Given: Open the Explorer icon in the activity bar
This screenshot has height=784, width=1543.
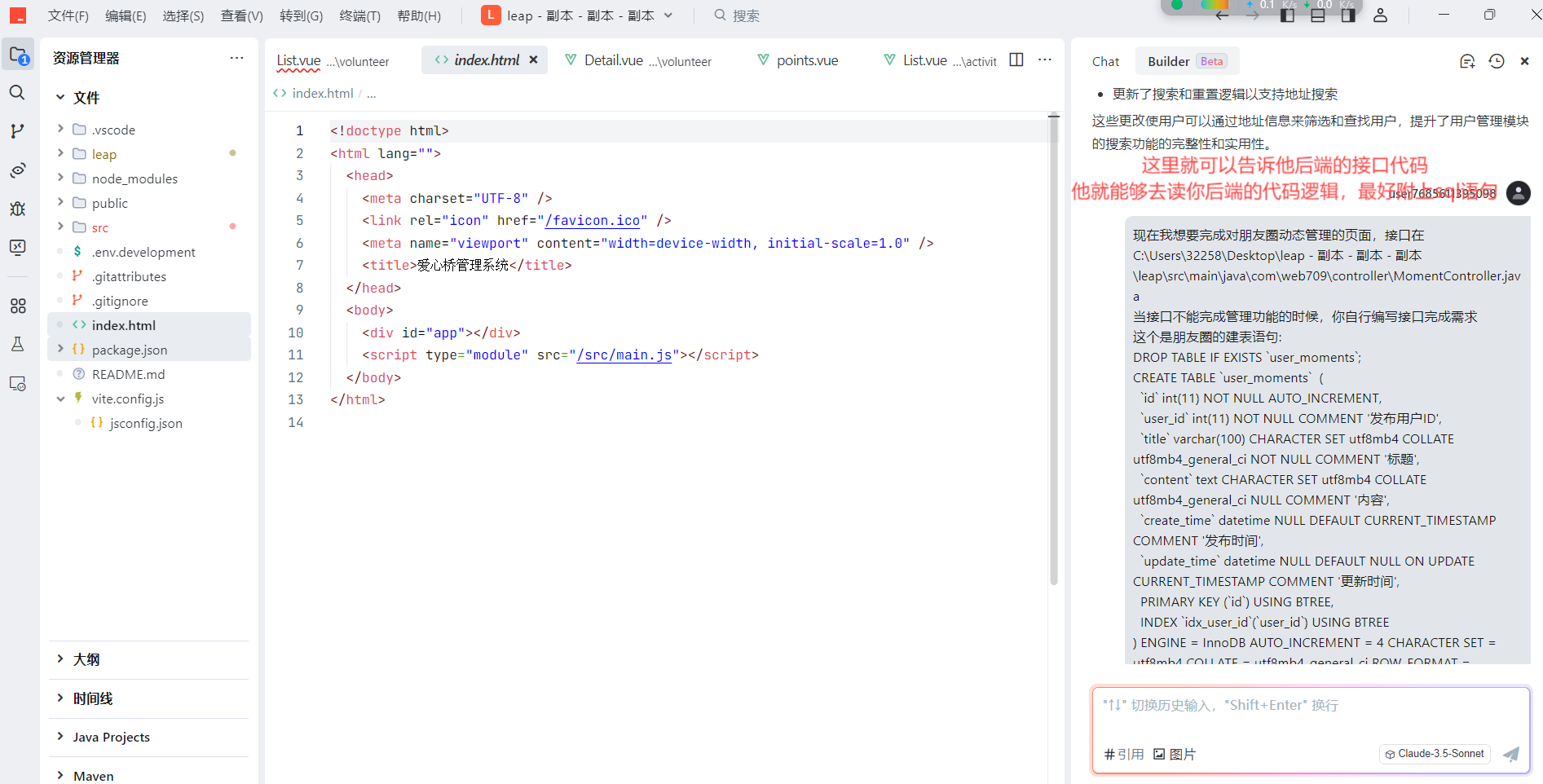Looking at the screenshot, I should coord(18,55).
